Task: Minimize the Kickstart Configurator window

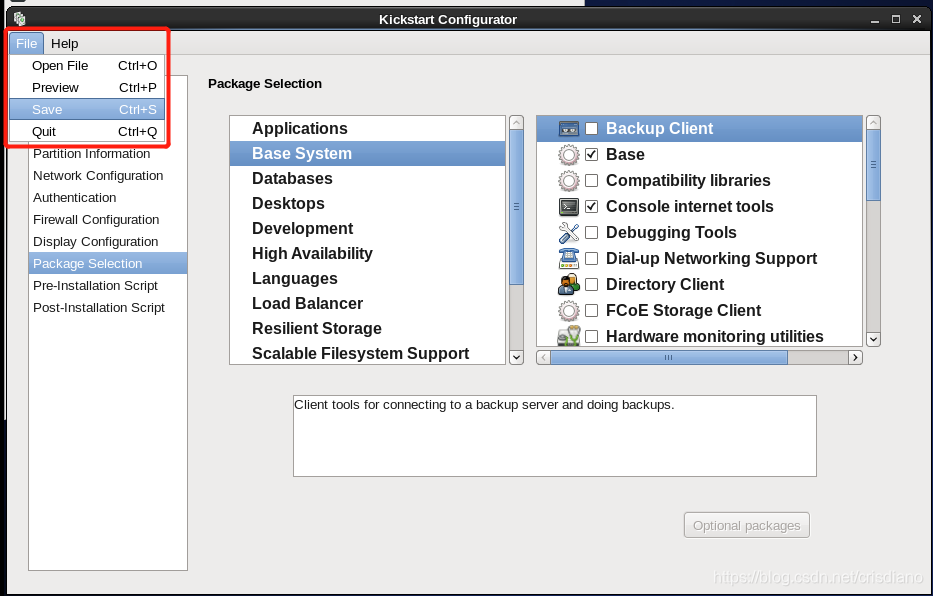Action: 875,20
